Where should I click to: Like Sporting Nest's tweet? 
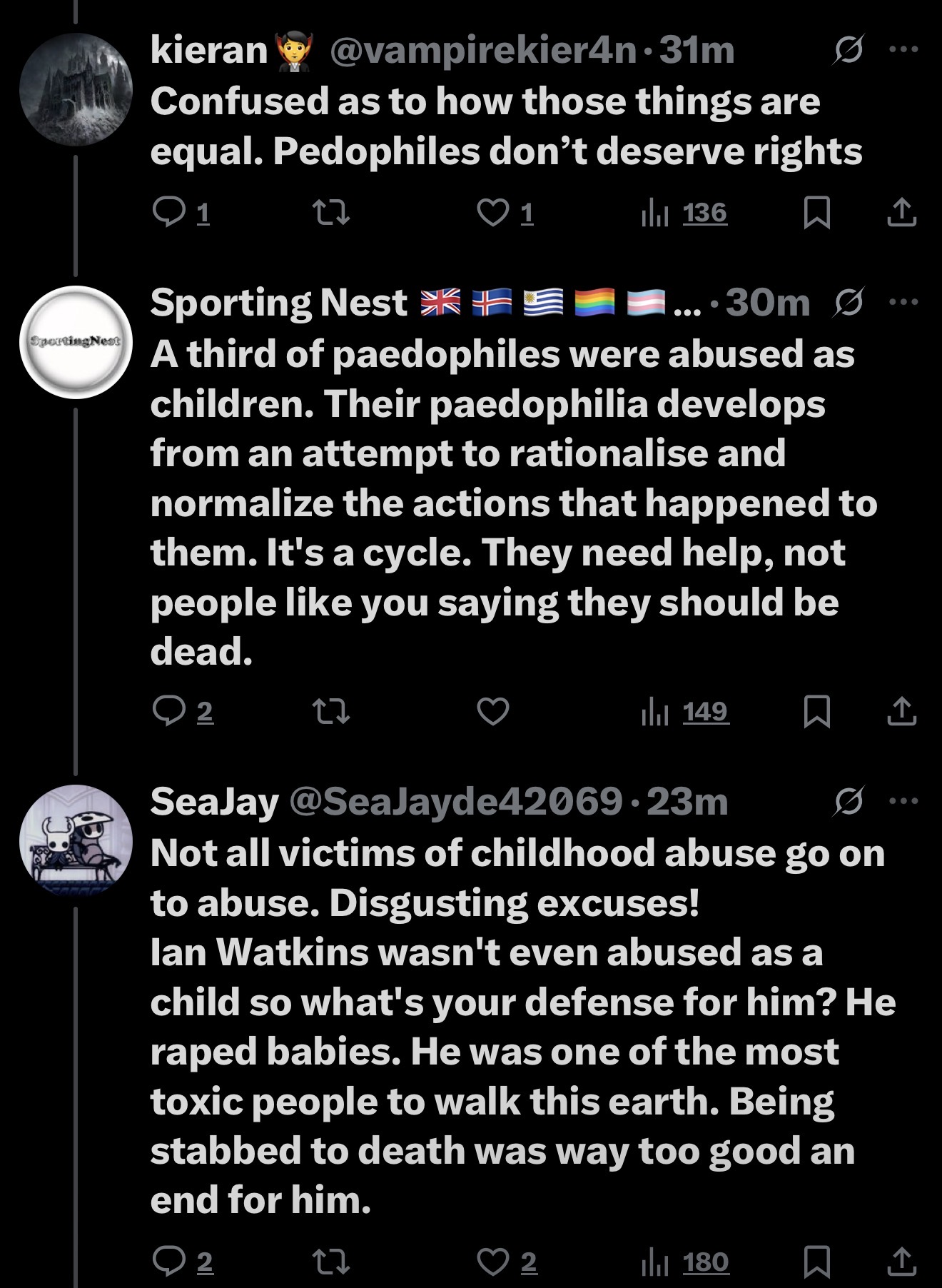pyautogui.click(x=492, y=711)
